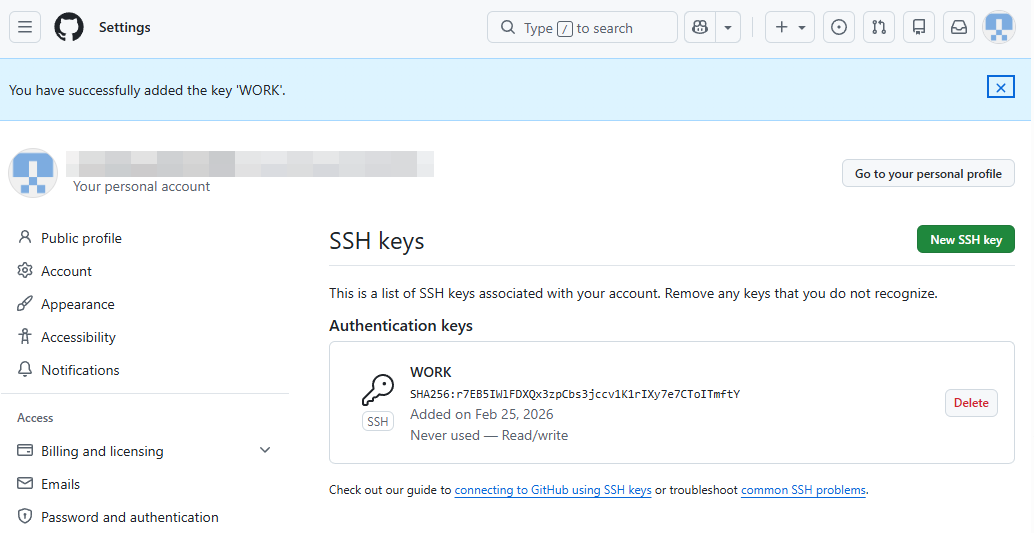This screenshot has width=1034, height=533.
Task: Click the search input field
Action: click(x=582, y=27)
